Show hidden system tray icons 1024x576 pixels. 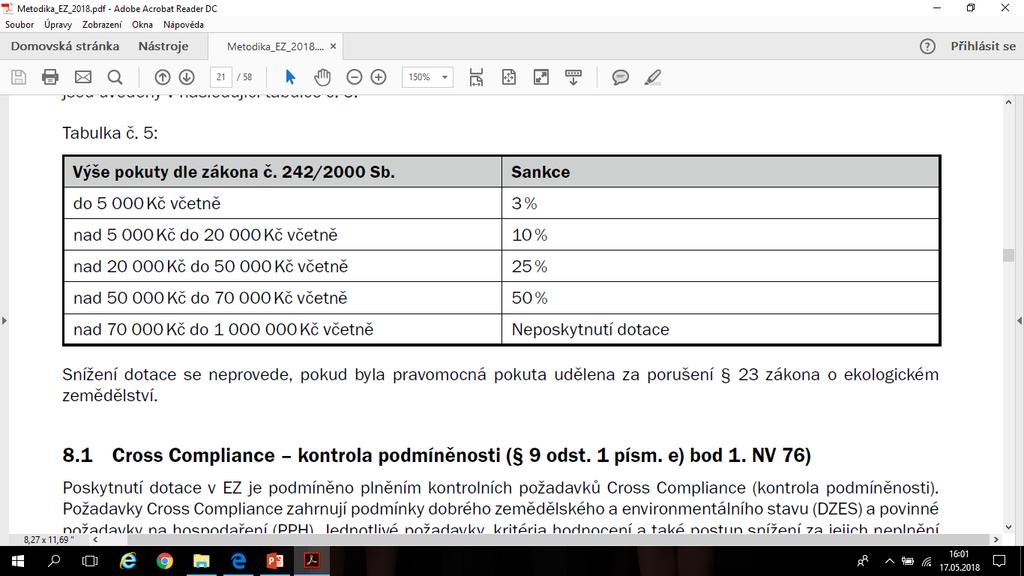889,561
